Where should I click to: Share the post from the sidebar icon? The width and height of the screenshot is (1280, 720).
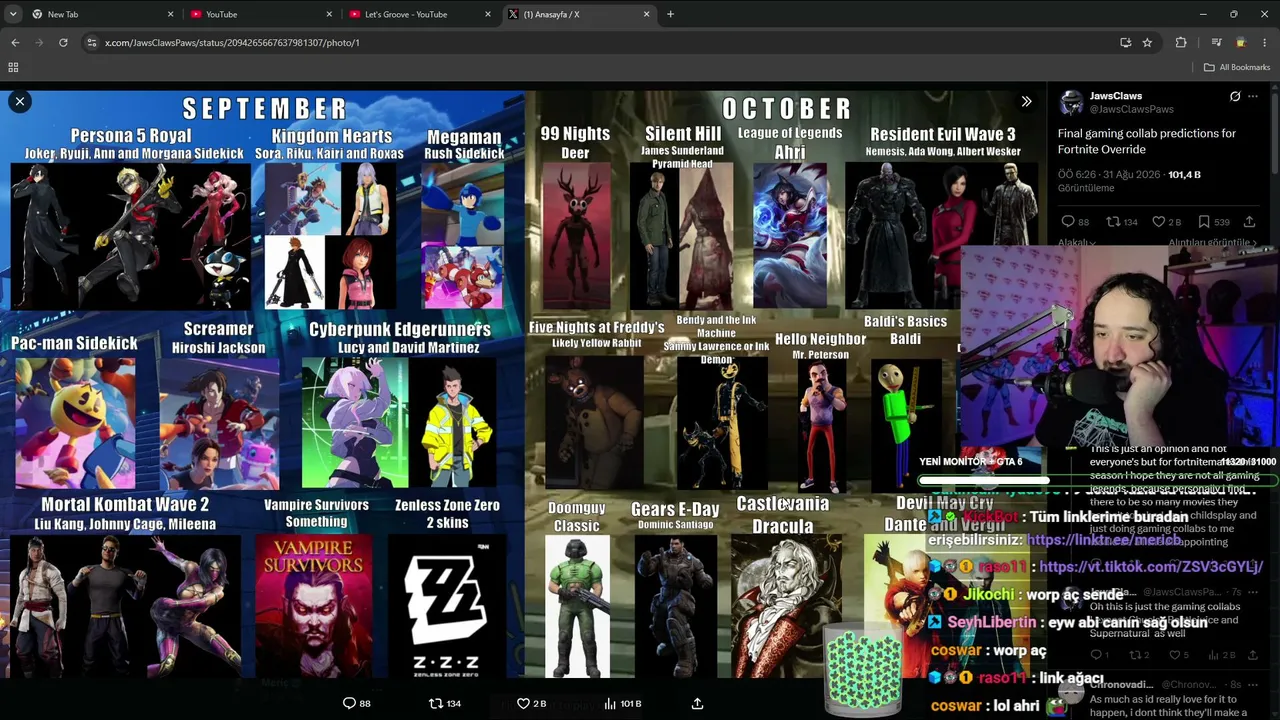pos(1249,222)
